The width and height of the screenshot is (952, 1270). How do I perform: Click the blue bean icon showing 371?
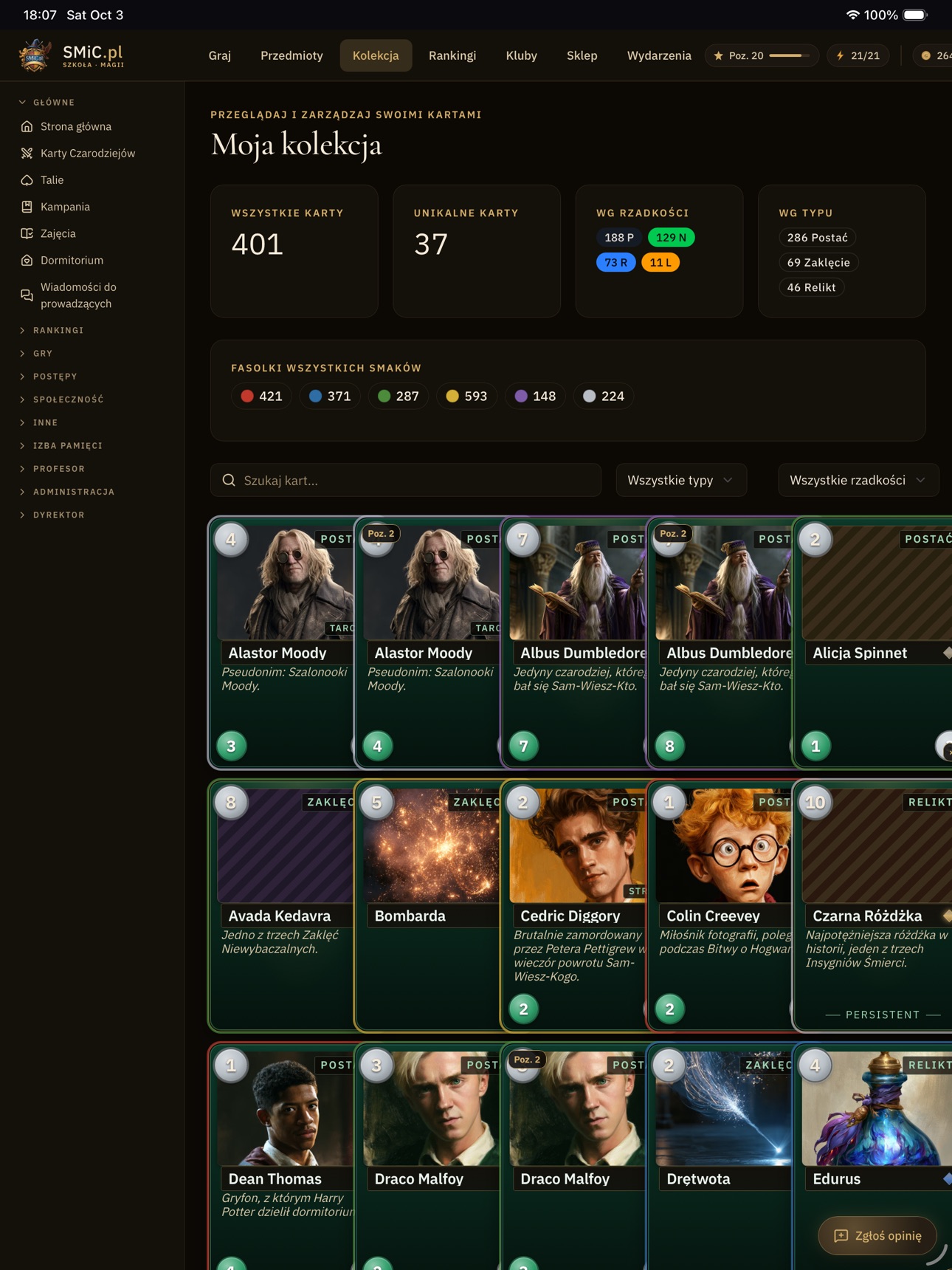(x=316, y=396)
